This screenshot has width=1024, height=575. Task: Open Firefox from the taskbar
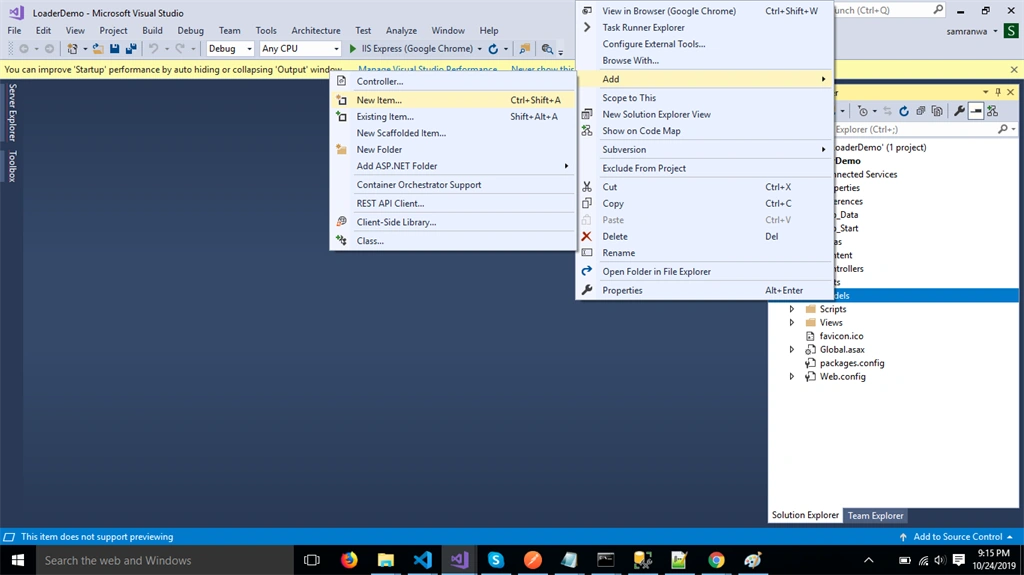coord(349,560)
